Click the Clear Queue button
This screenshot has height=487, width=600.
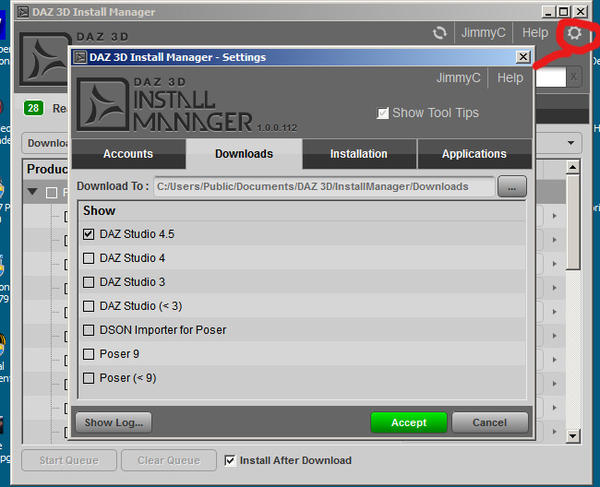pyautogui.click(x=169, y=460)
